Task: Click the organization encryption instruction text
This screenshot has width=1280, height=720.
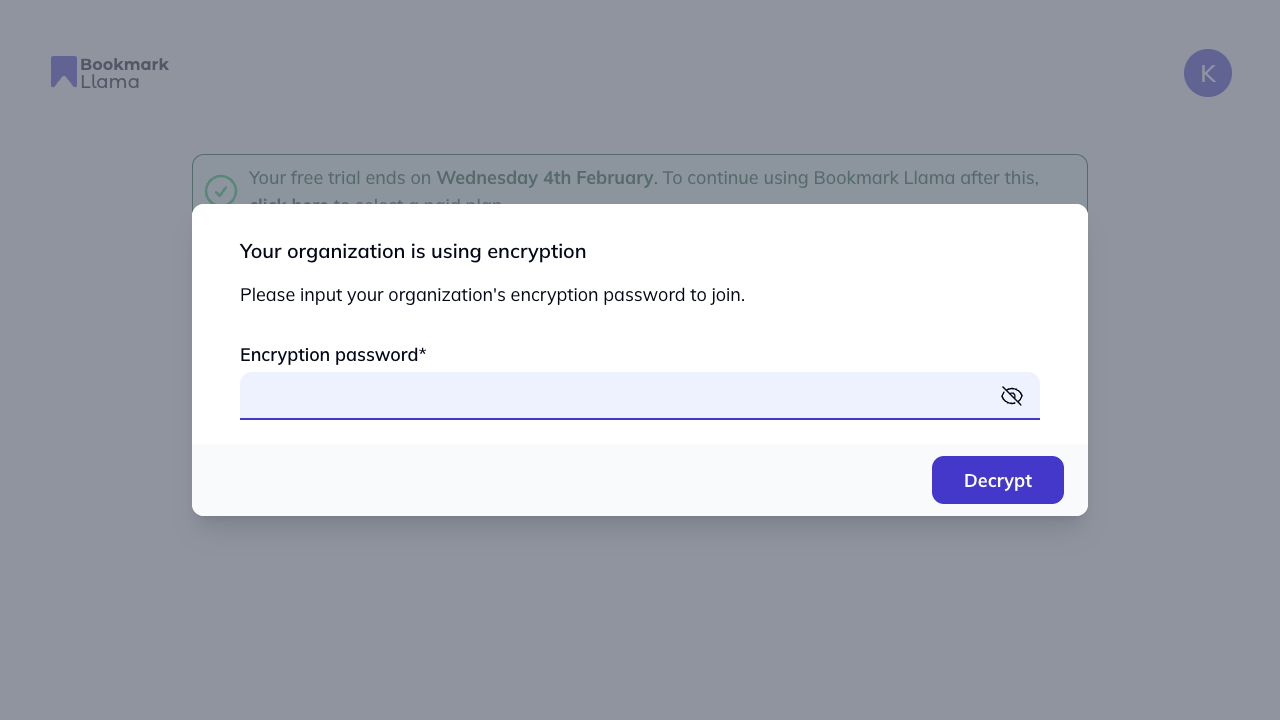Action: click(492, 295)
